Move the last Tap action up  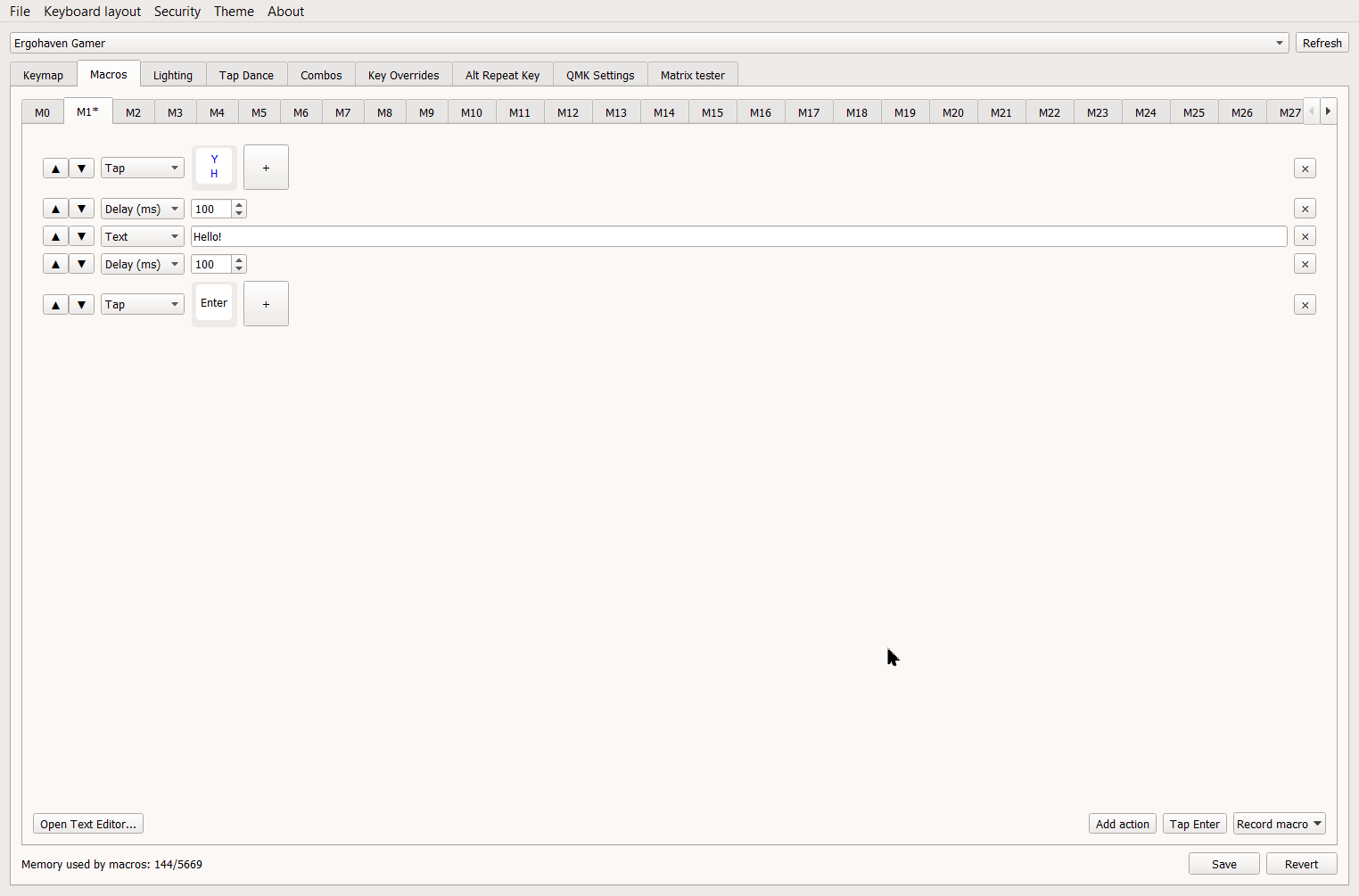pyautogui.click(x=55, y=305)
